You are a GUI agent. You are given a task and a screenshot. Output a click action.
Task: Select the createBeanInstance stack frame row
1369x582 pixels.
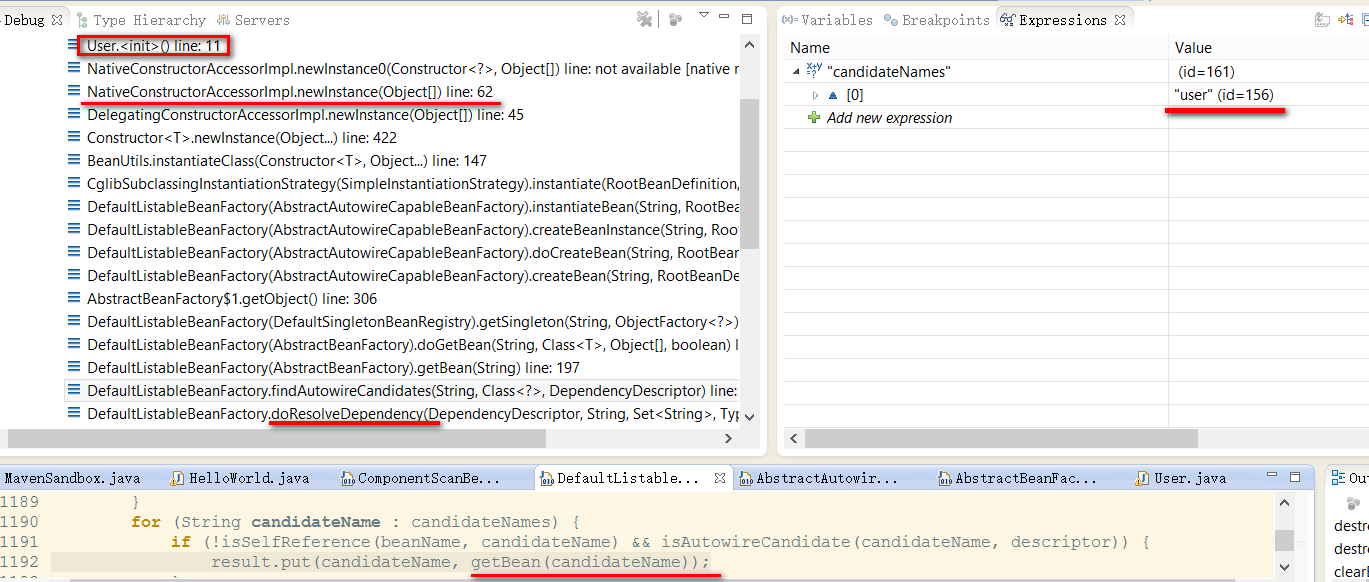click(x=413, y=229)
